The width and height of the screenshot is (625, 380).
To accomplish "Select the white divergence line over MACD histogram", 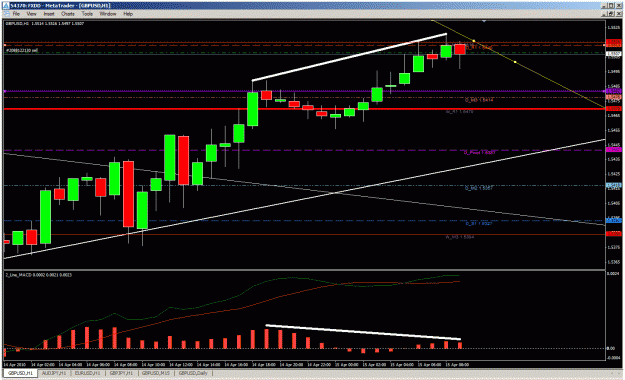I will (363, 332).
